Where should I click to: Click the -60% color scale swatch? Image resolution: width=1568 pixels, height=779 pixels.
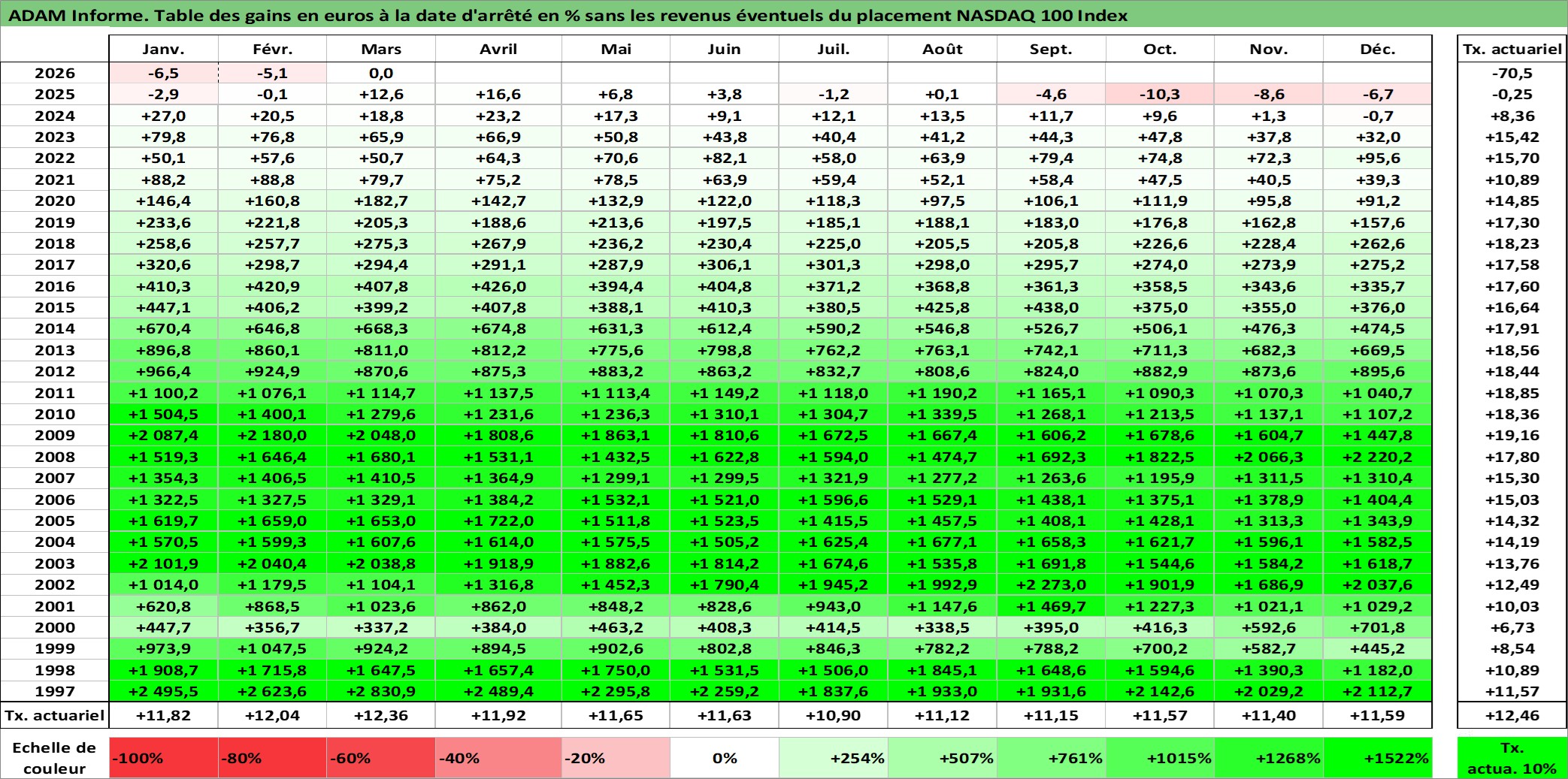tap(381, 758)
